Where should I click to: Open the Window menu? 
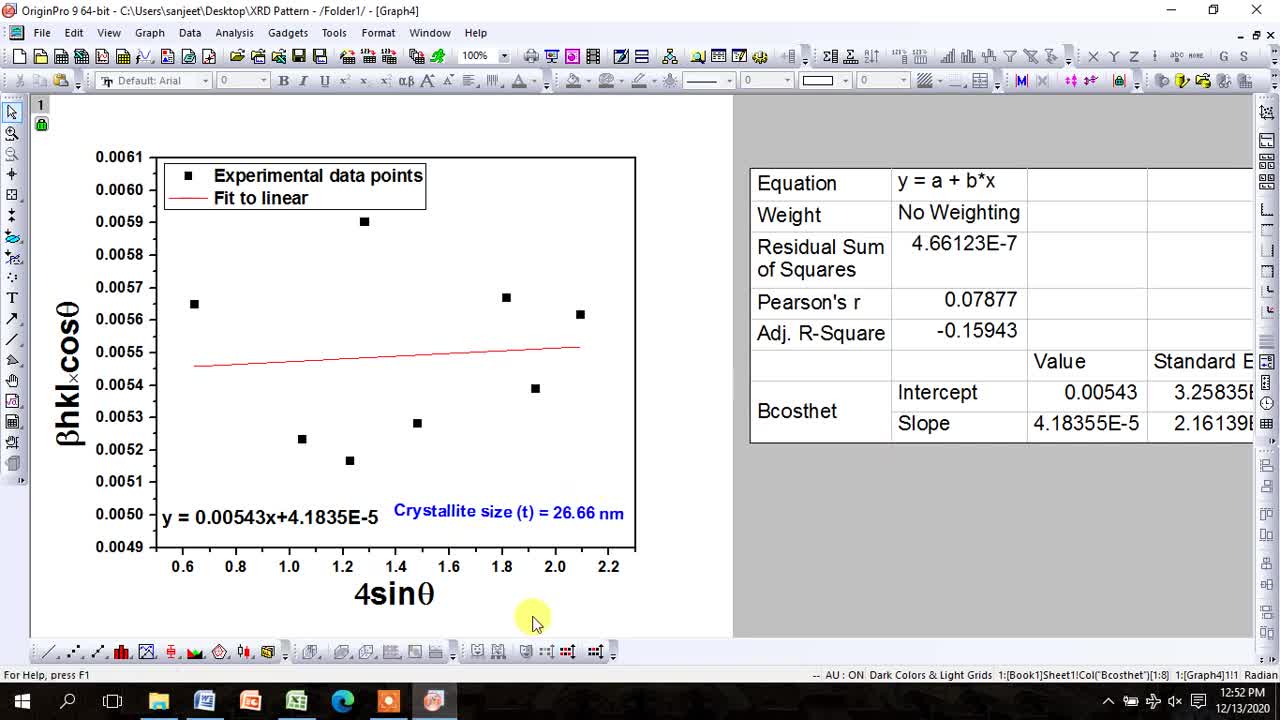(x=430, y=33)
